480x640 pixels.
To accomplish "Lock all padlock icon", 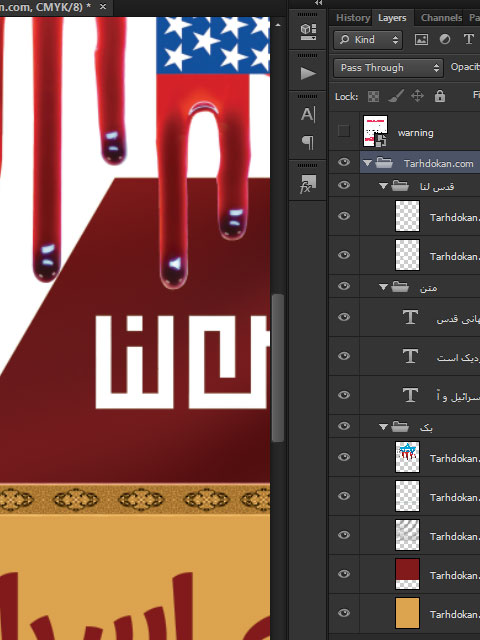I will click(440, 96).
